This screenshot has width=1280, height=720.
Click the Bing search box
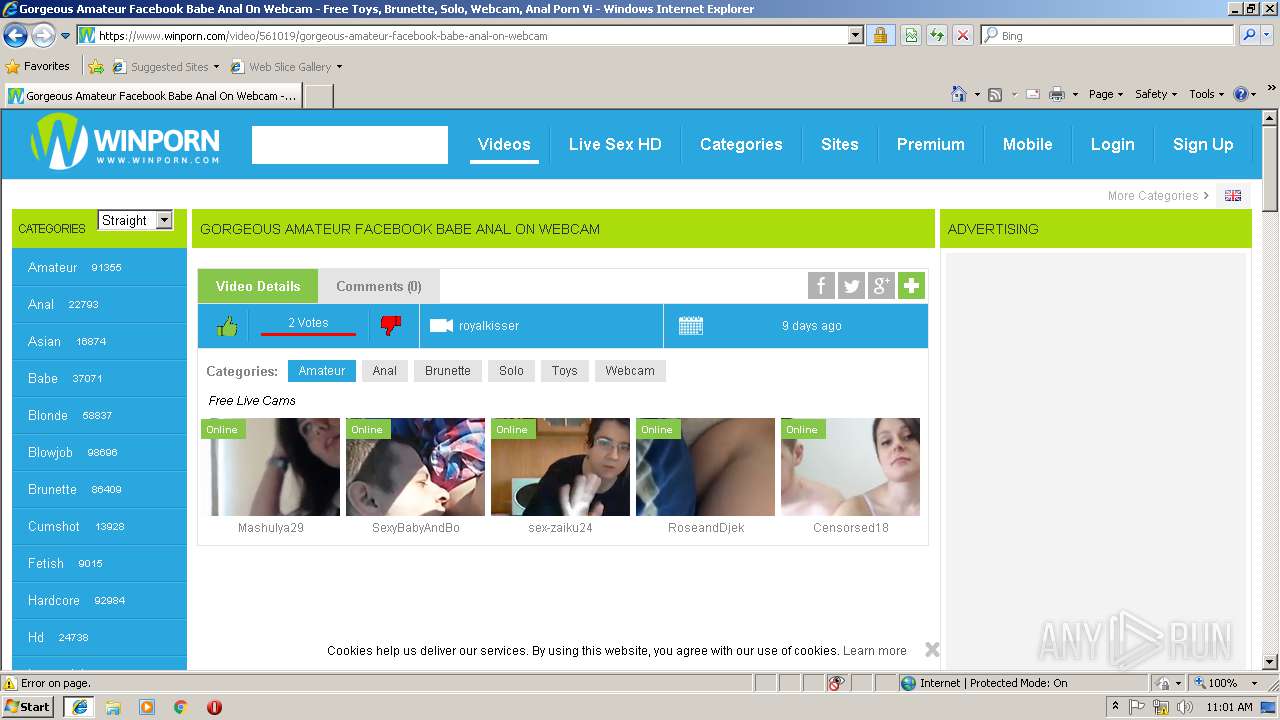(x=1107, y=35)
